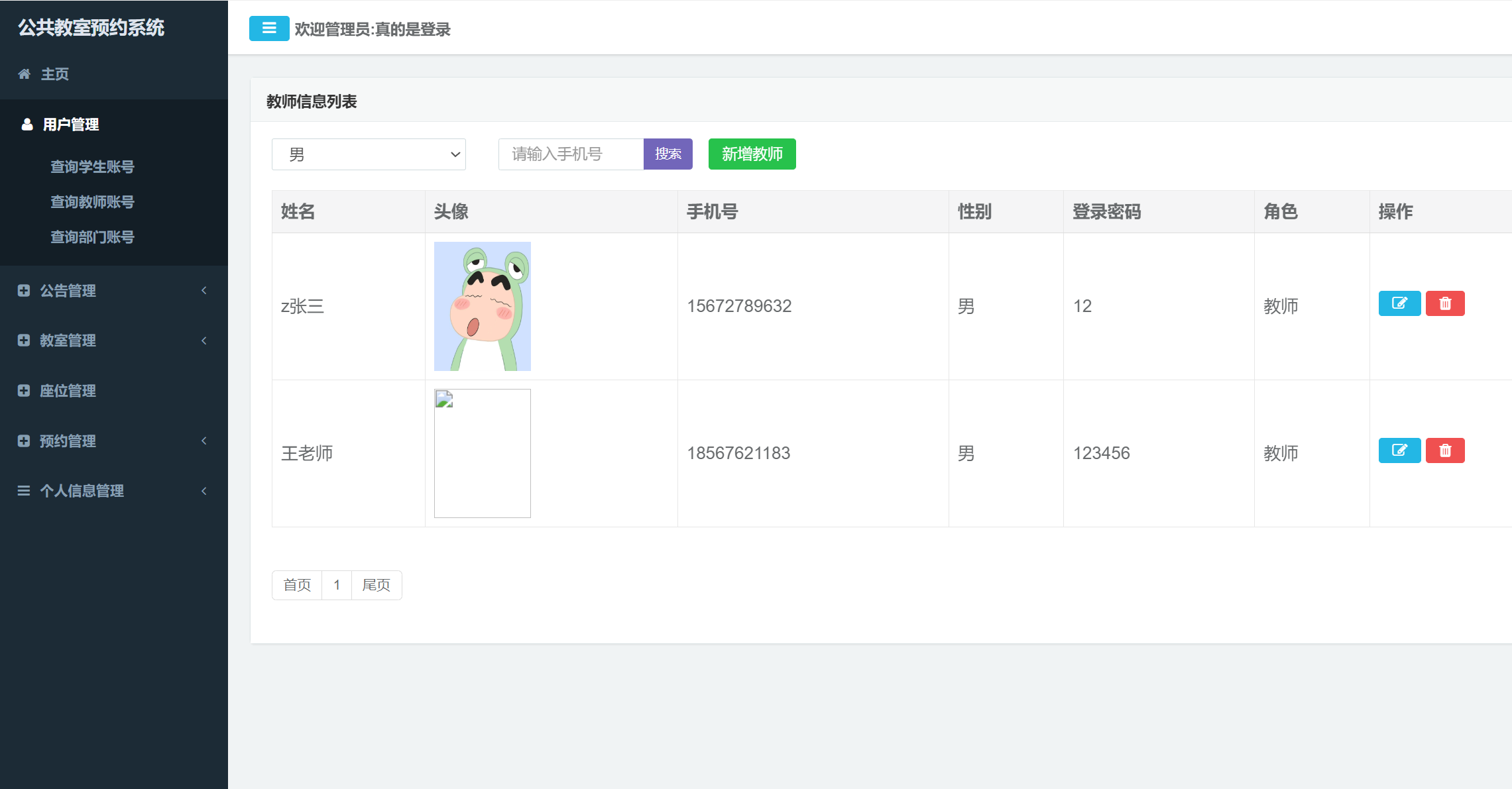Click the 搜索 button
The image size is (1512, 789).
point(668,154)
